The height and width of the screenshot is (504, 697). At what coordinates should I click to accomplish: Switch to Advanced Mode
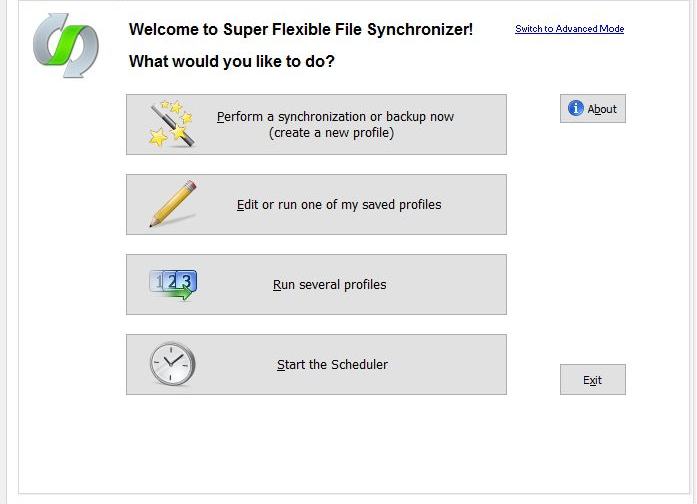point(569,29)
